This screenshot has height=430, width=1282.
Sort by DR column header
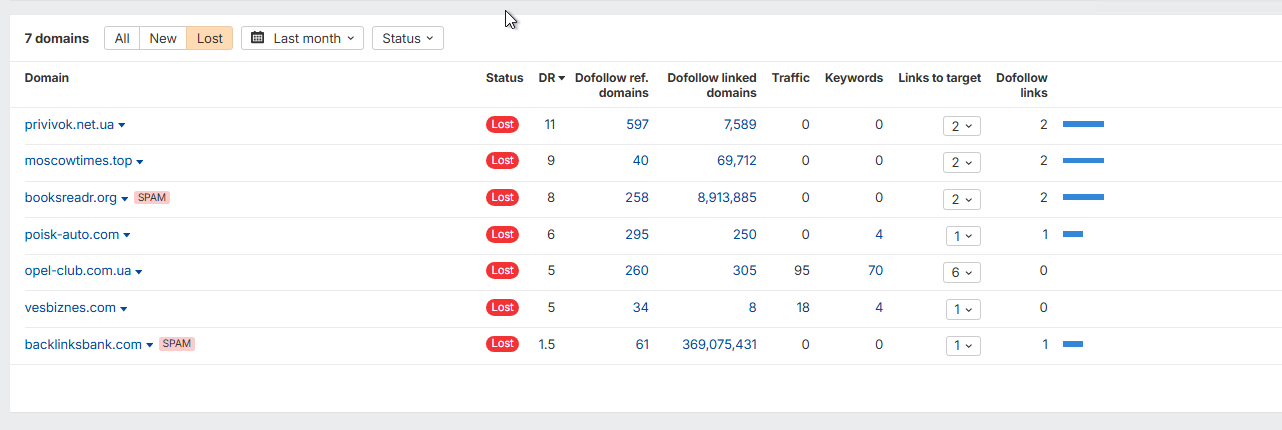click(x=552, y=78)
